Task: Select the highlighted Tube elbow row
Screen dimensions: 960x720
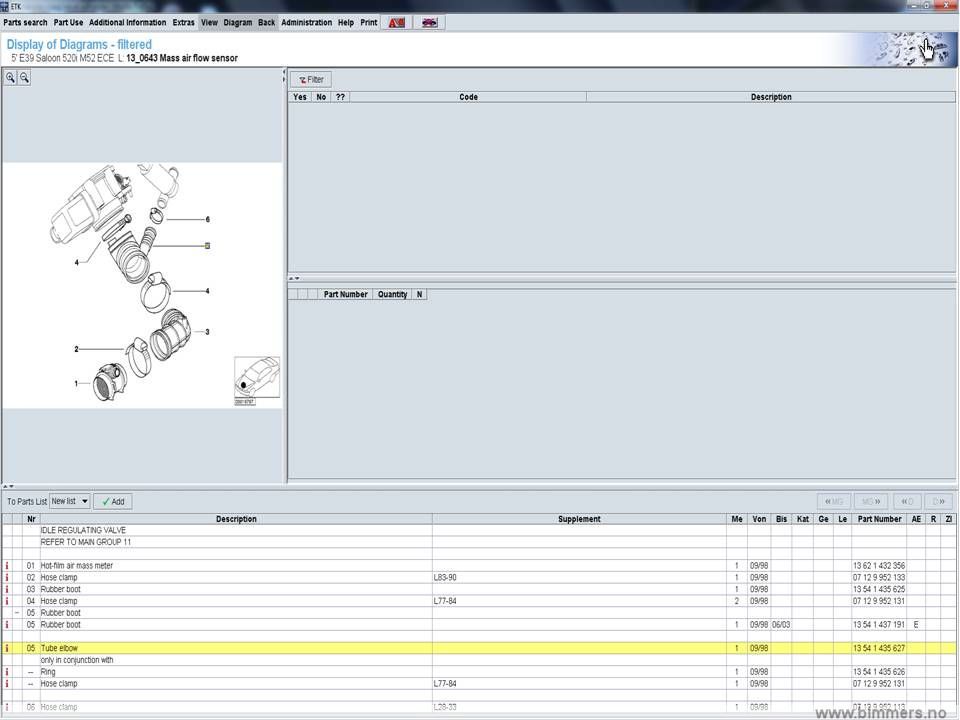Action: coord(479,648)
